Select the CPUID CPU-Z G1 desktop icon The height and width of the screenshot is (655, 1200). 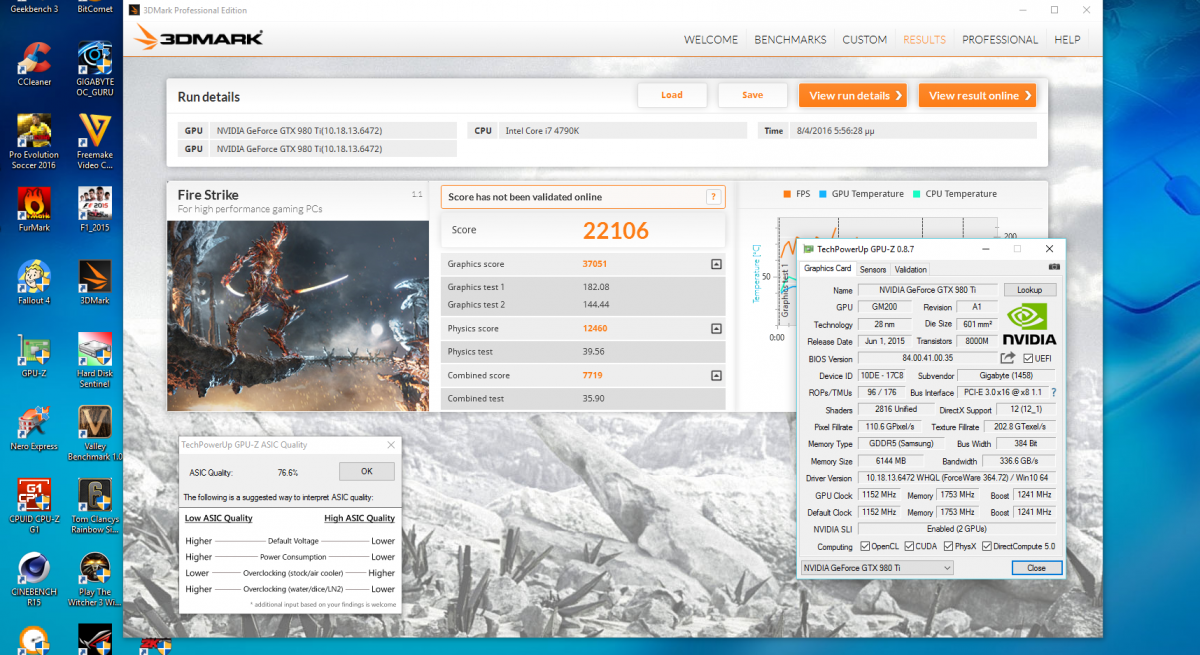click(x=34, y=505)
